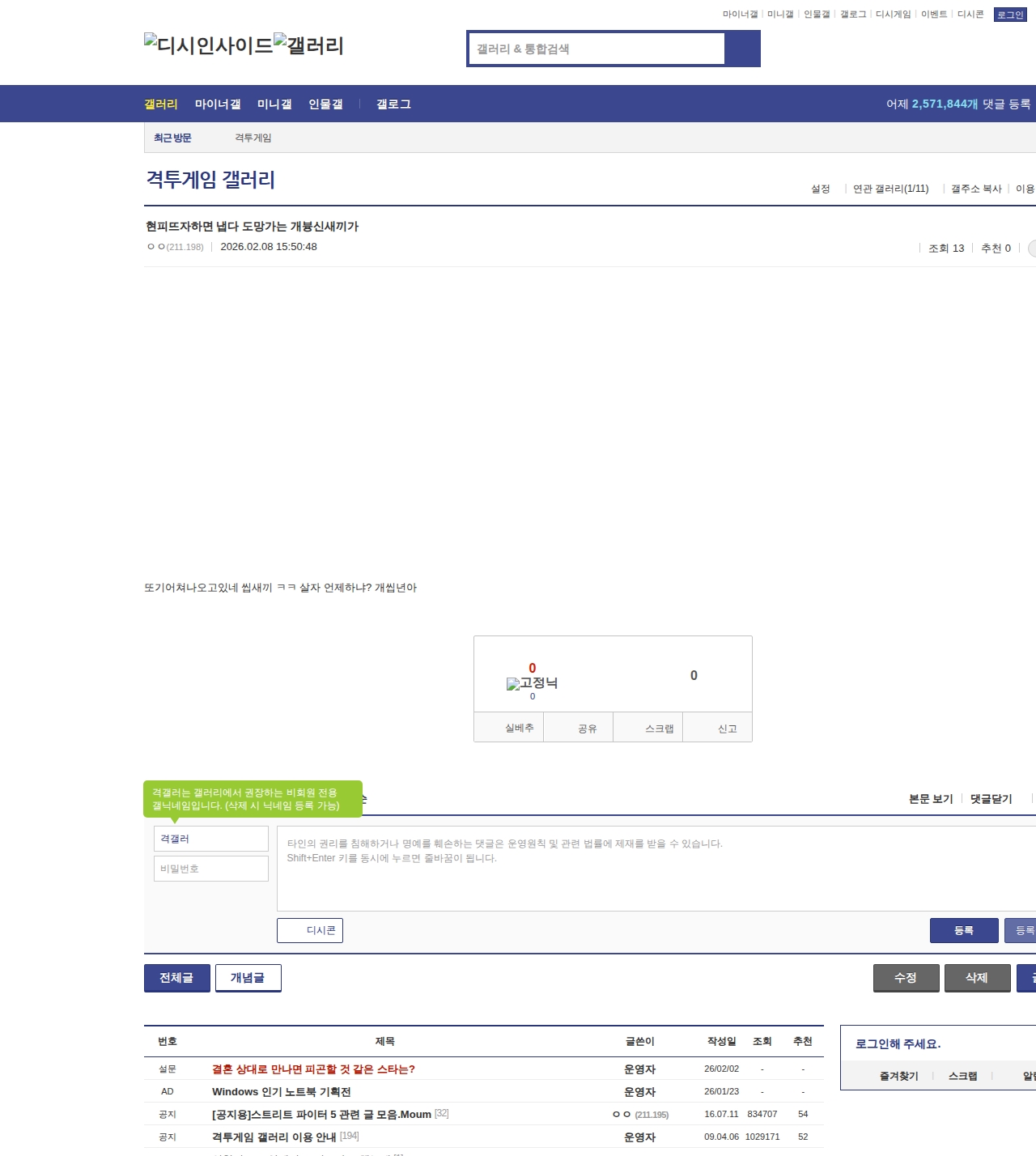Click the 디시인사이드 logo image
Screen dimensions: 1036x1156
pos(208,45)
